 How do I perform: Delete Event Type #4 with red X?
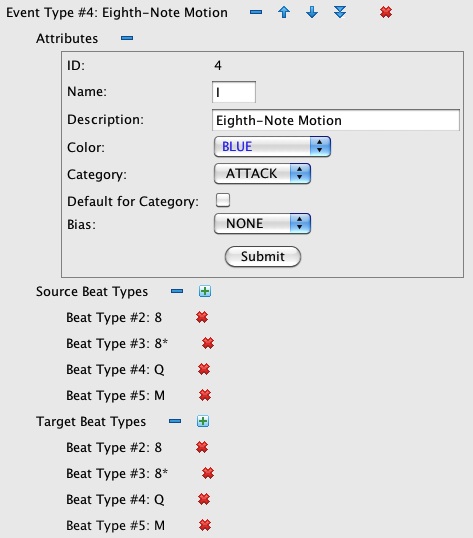pos(386,12)
